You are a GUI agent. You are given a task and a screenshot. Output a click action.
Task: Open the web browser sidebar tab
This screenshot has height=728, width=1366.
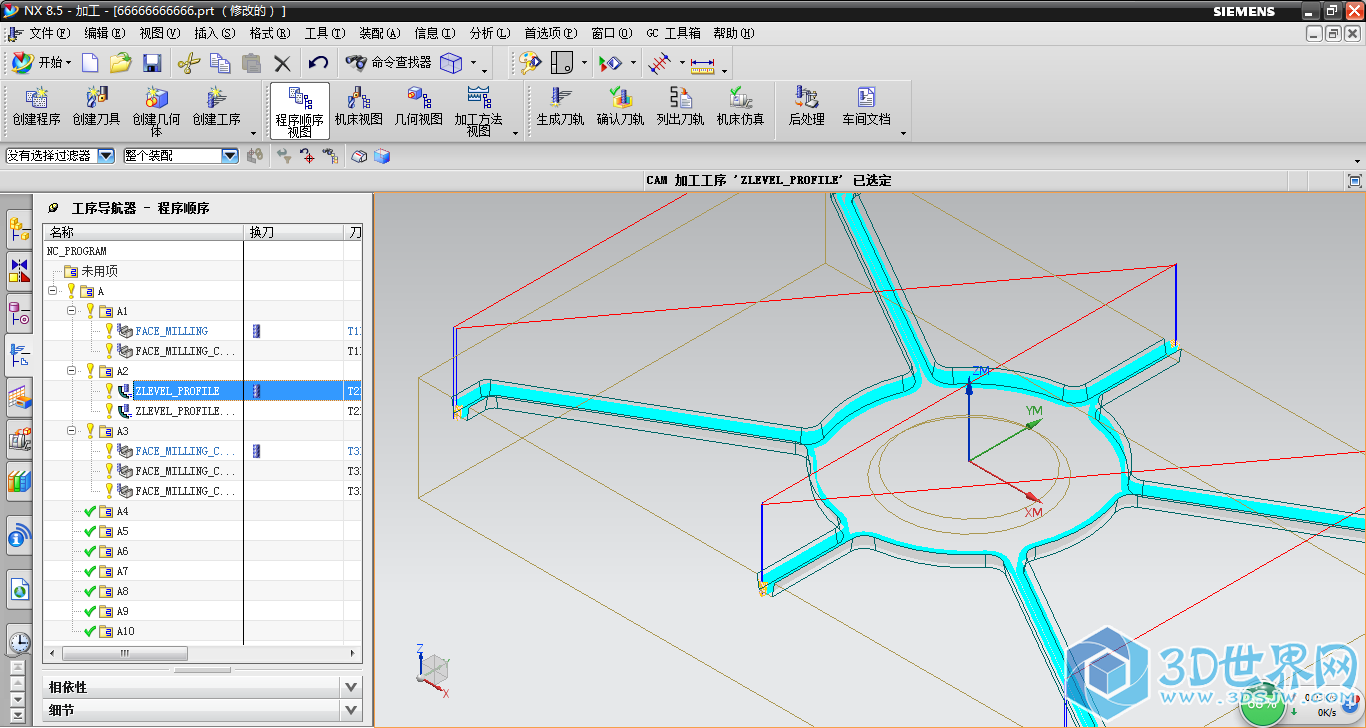tap(19, 590)
